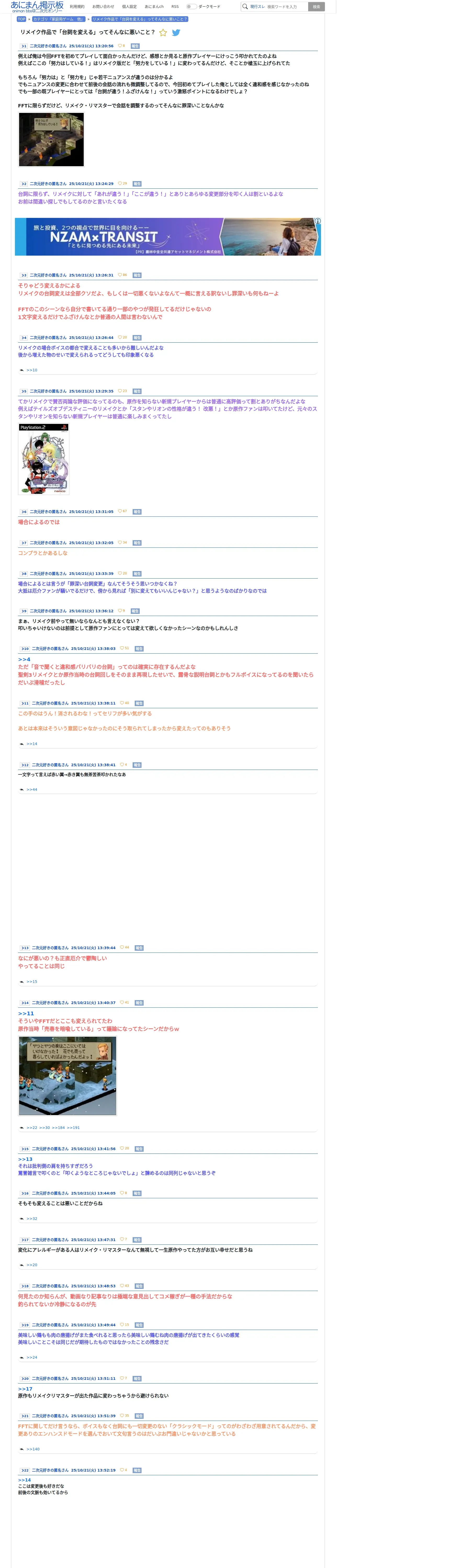The image size is (474, 1568).
Task: Follow the >>20 reply link under post 17
Action: [x=32, y=1265]
